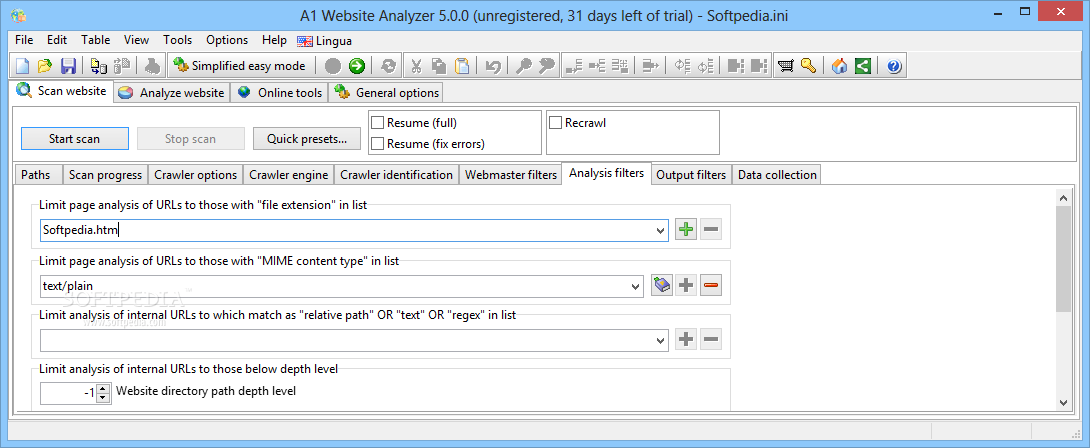Click the New project icon
This screenshot has width=1090, height=448.
(x=23, y=66)
